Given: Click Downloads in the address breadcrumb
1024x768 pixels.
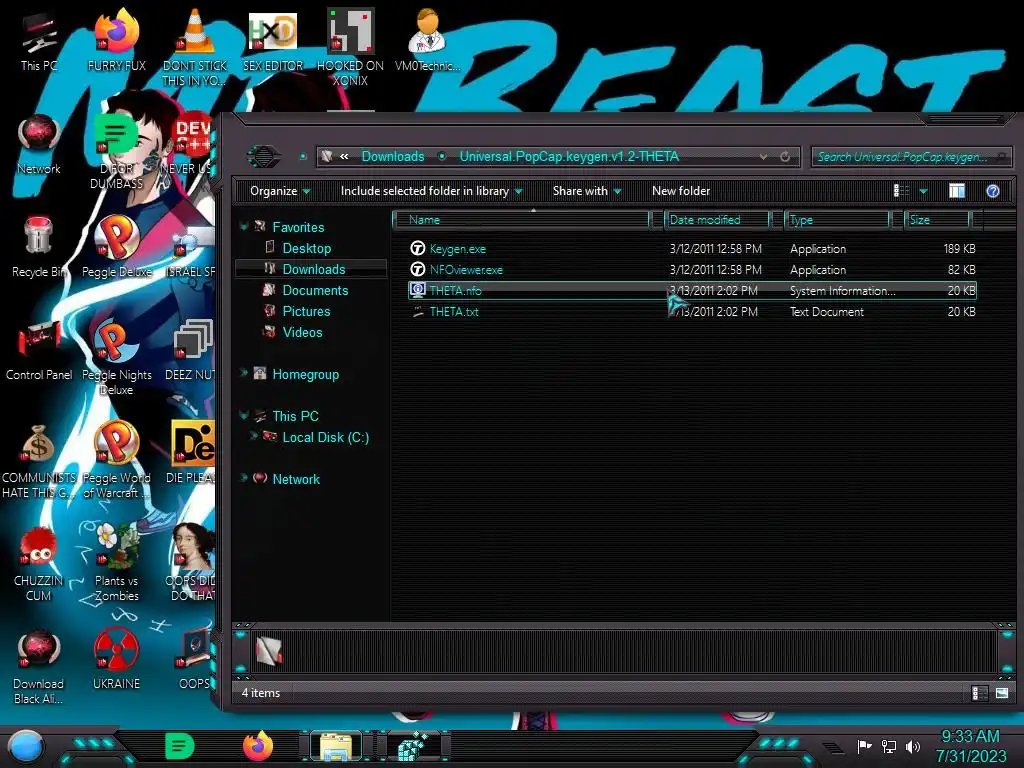Looking at the screenshot, I should pos(393,157).
